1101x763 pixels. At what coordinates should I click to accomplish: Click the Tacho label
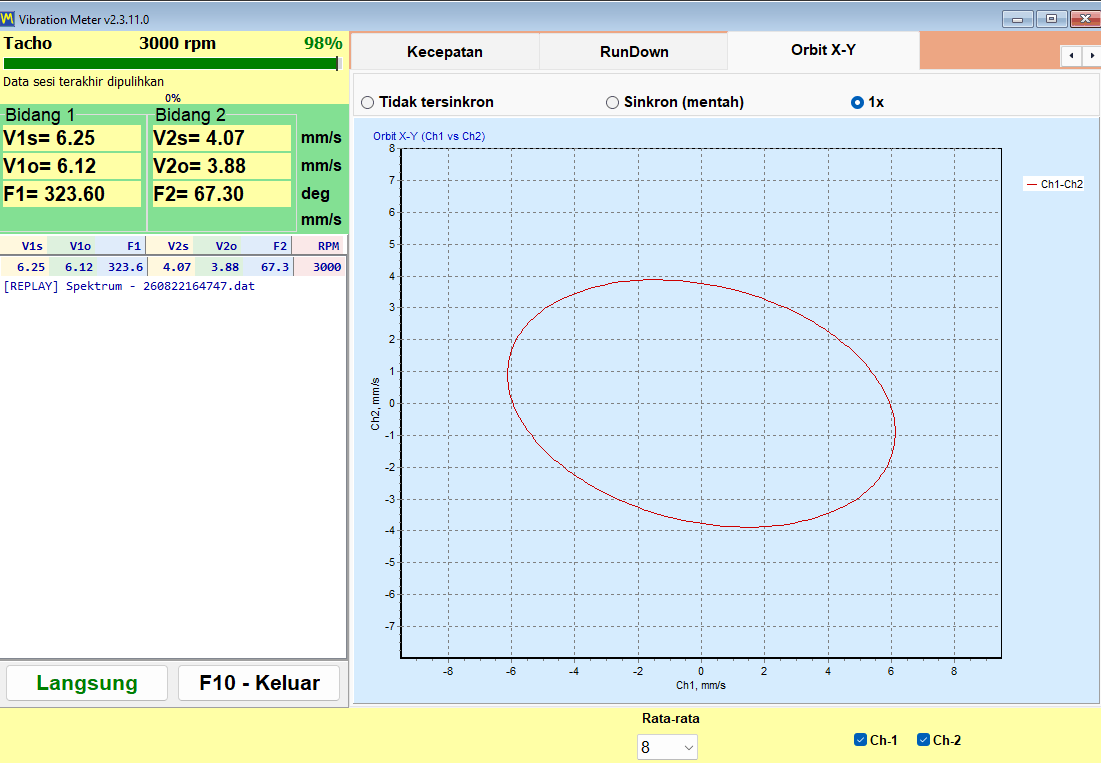(27, 44)
